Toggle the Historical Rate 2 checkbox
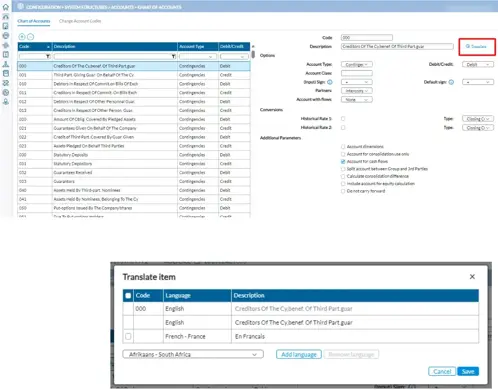498x390 pixels. click(x=343, y=128)
